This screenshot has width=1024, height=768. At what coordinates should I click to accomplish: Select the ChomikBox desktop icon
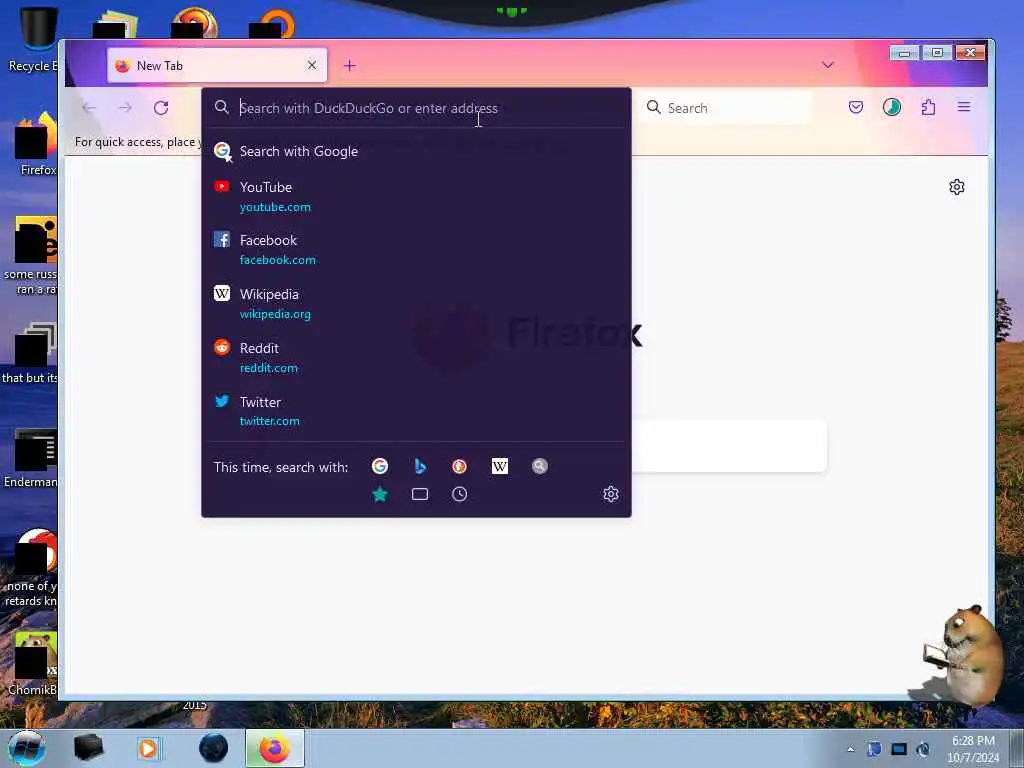tap(34, 664)
